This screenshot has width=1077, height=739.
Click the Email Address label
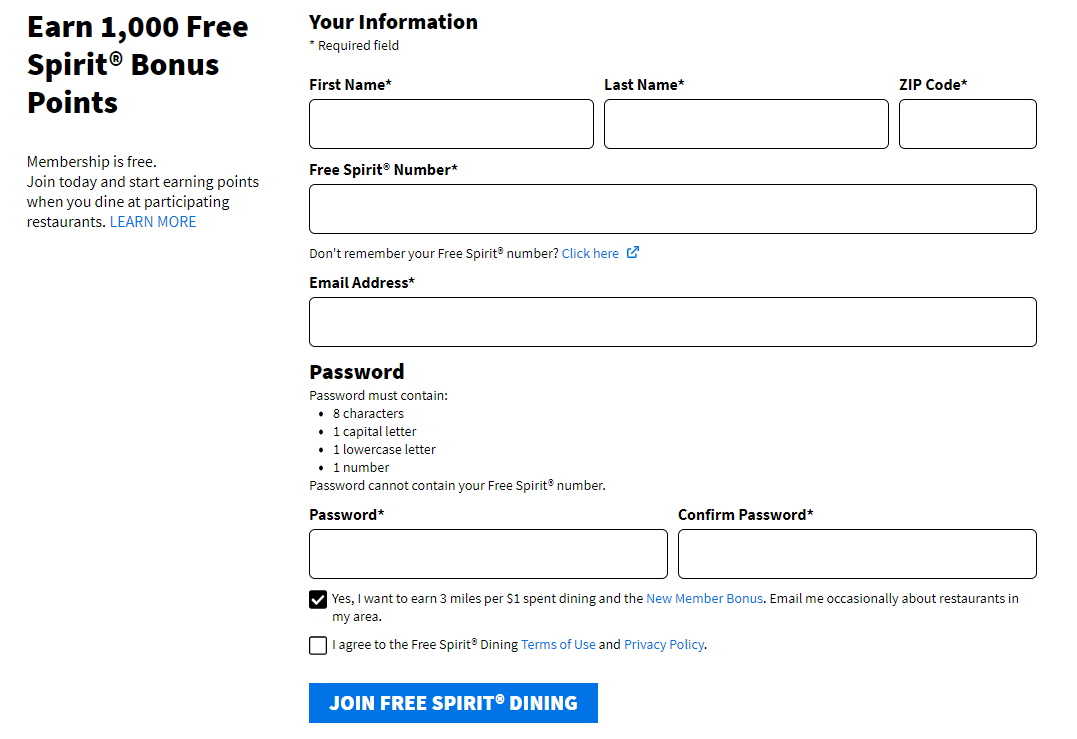click(362, 283)
